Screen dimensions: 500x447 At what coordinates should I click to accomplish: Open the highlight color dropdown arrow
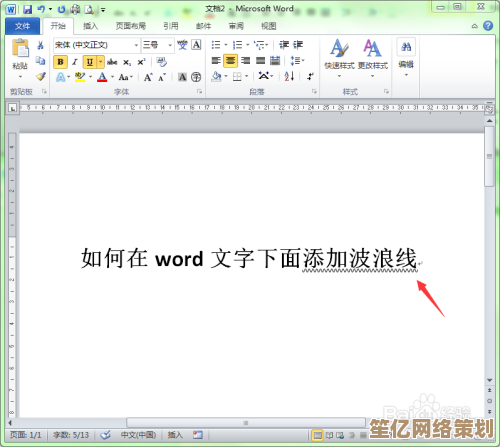90,77
